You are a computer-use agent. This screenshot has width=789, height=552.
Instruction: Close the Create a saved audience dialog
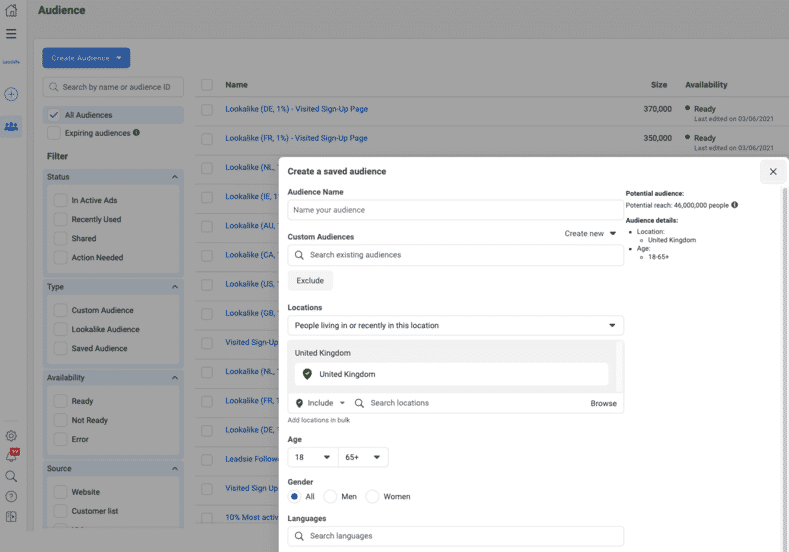[773, 172]
